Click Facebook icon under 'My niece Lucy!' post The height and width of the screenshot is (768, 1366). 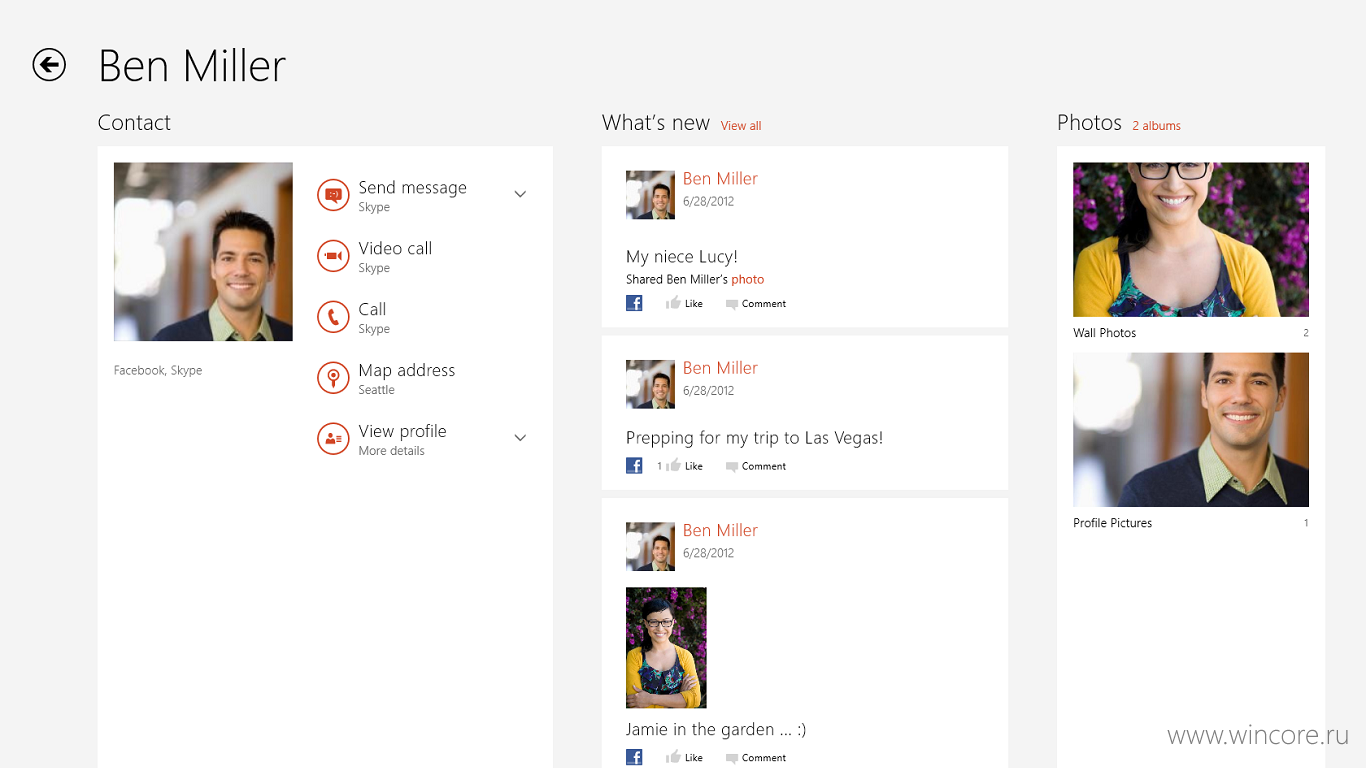[634, 303]
